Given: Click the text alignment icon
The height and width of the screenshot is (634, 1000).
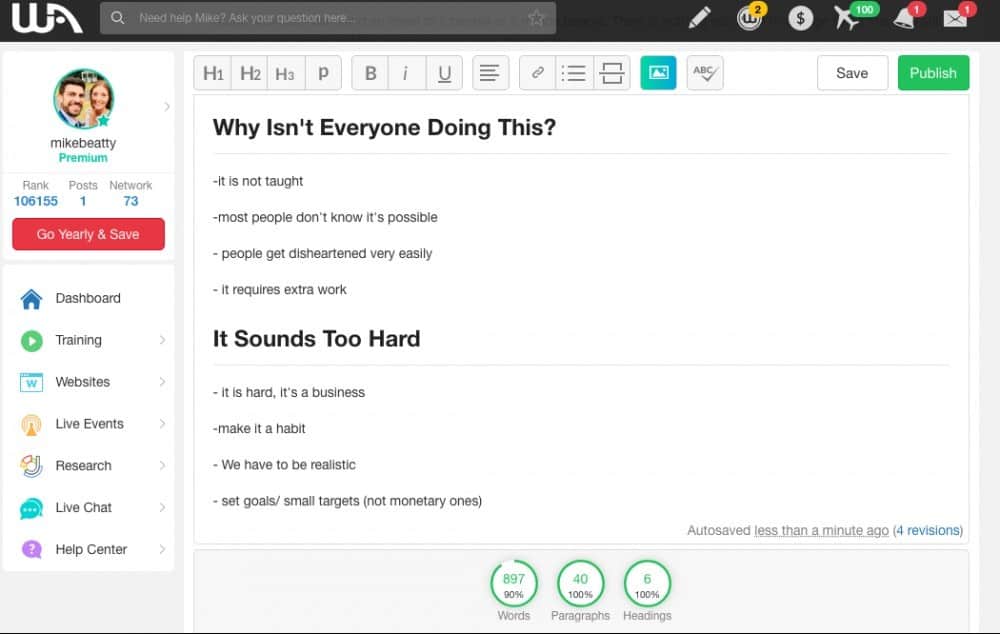Looking at the screenshot, I should (490, 73).
